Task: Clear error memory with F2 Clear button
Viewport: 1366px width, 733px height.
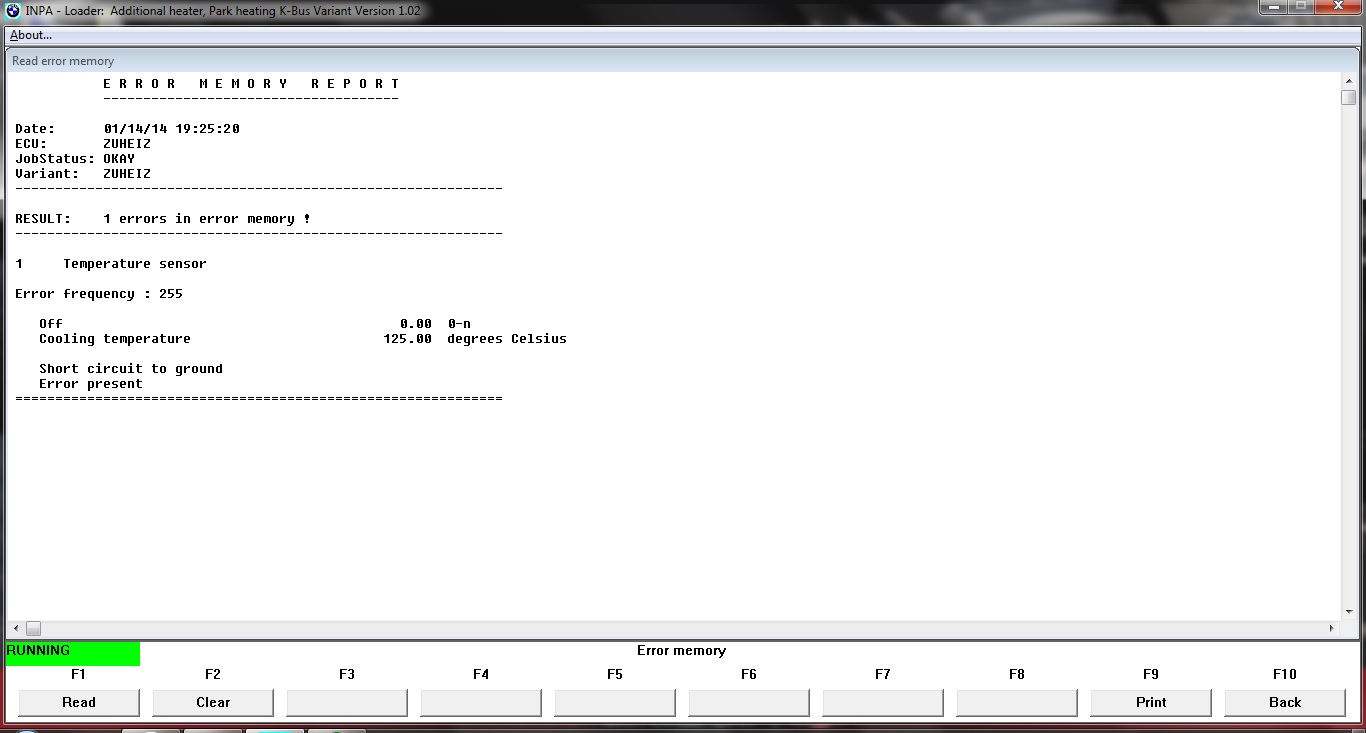Action: 213,702
